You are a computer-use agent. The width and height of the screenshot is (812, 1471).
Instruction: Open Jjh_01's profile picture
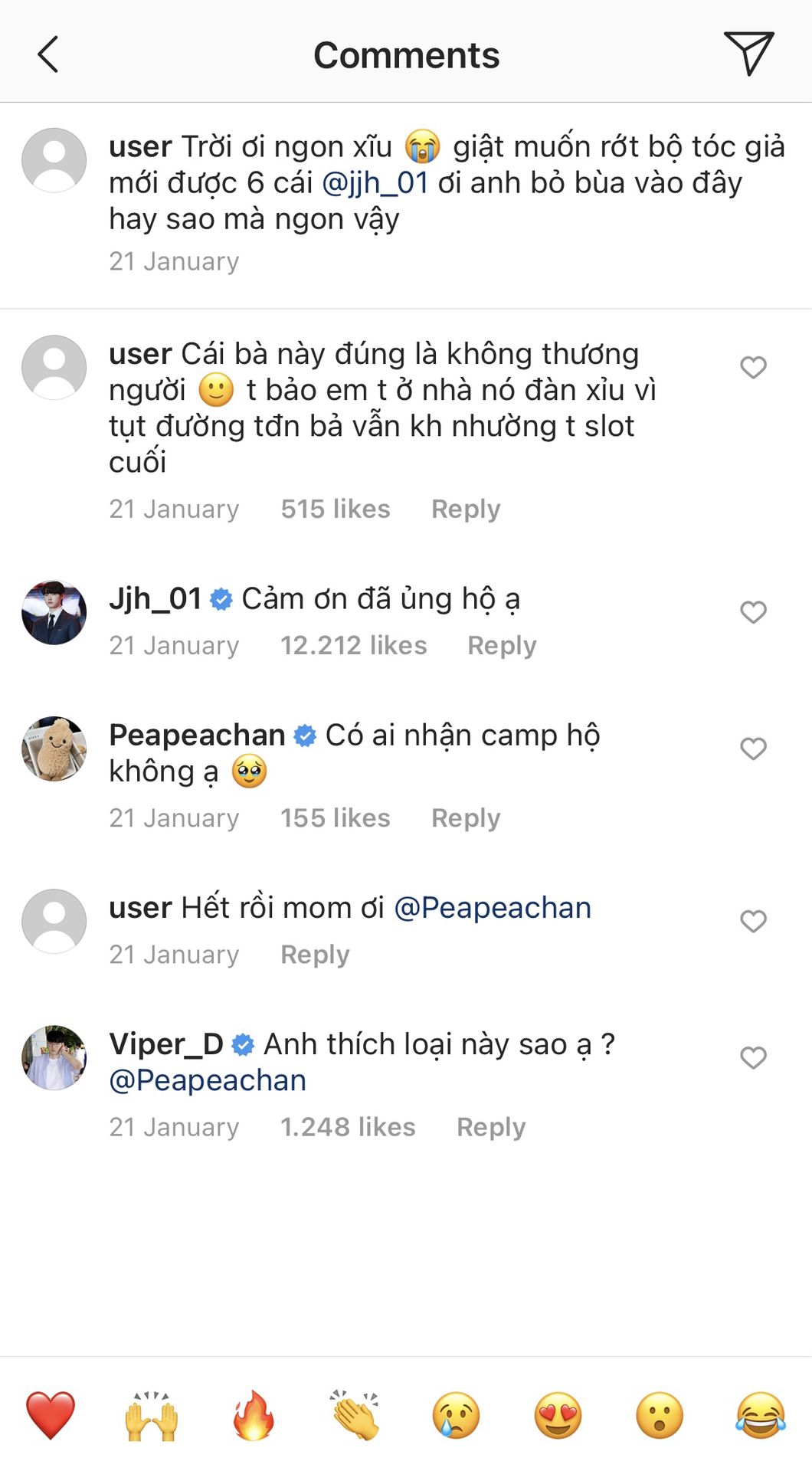coord(54,612)
